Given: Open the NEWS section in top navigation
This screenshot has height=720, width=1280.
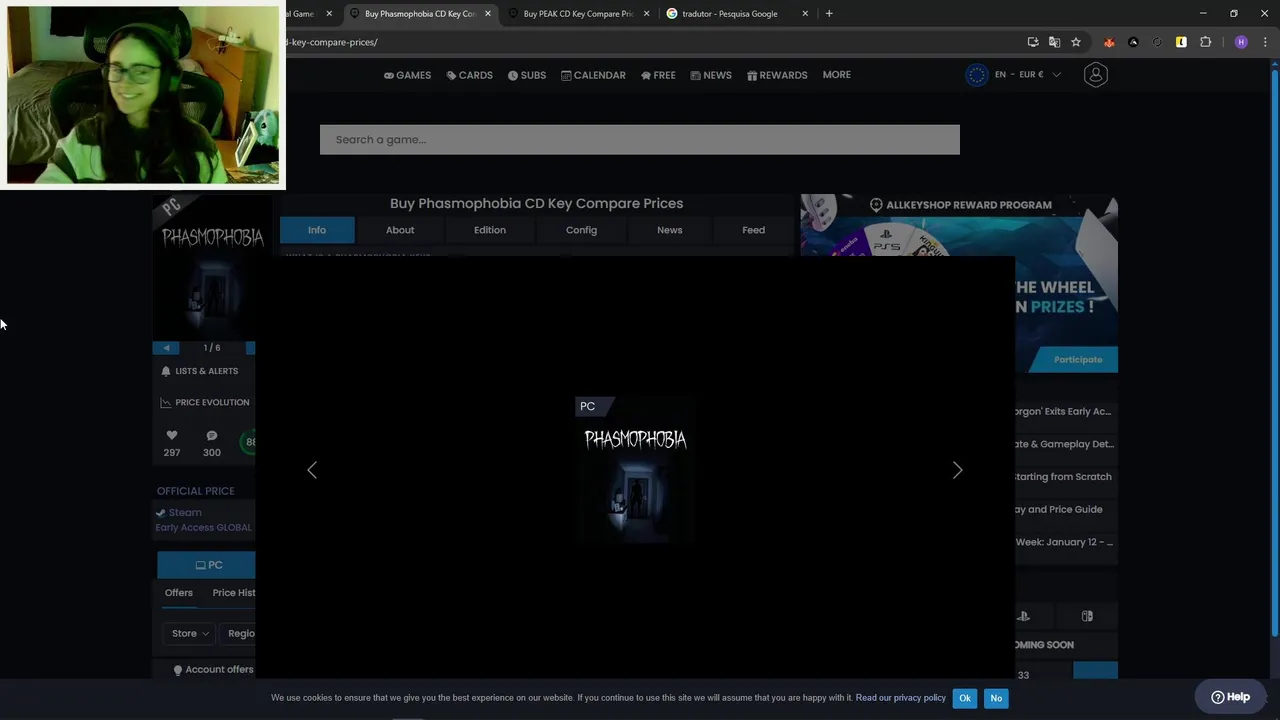Looking at the screenshot, I should [x=711, y=75].
